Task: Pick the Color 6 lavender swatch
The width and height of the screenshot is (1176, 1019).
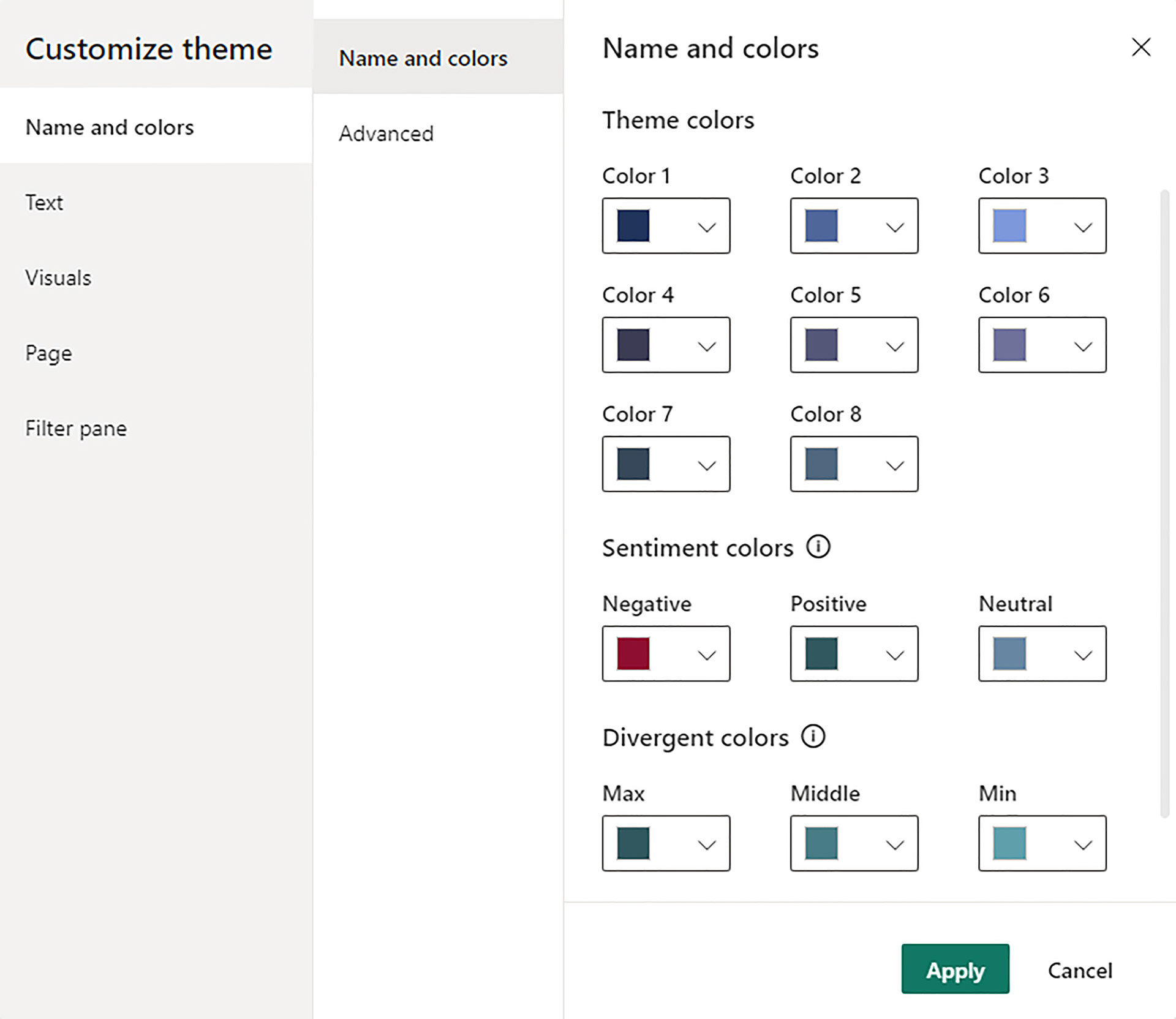Action: 1009,345
